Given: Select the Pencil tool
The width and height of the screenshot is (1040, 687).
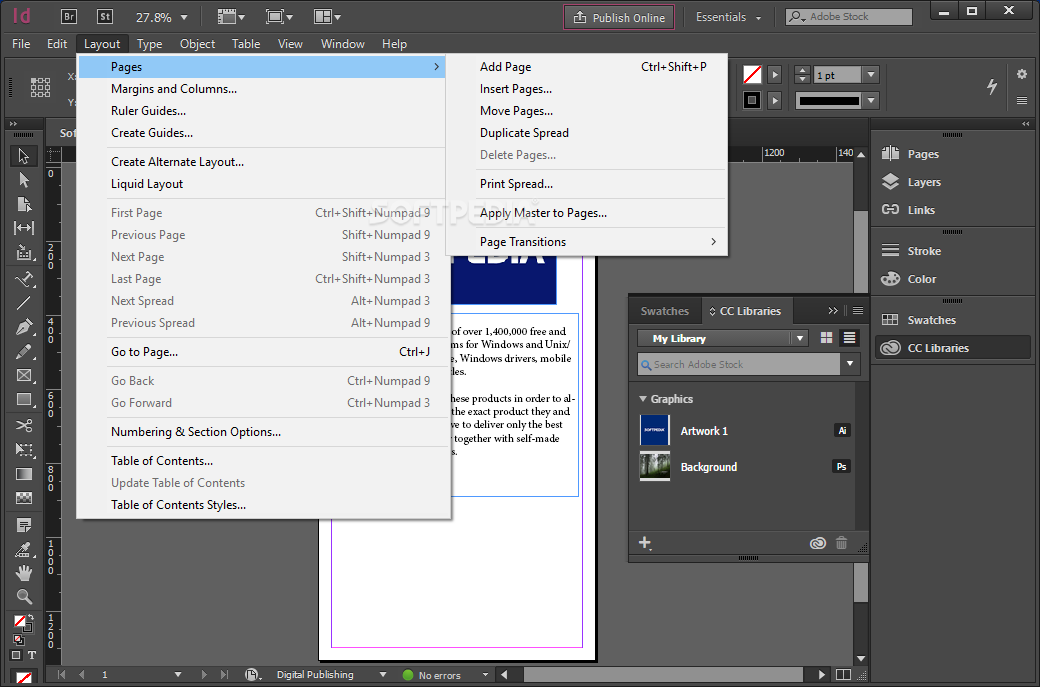Looking at the screenshot, I should pyautogui.click(x=24, y=351).
